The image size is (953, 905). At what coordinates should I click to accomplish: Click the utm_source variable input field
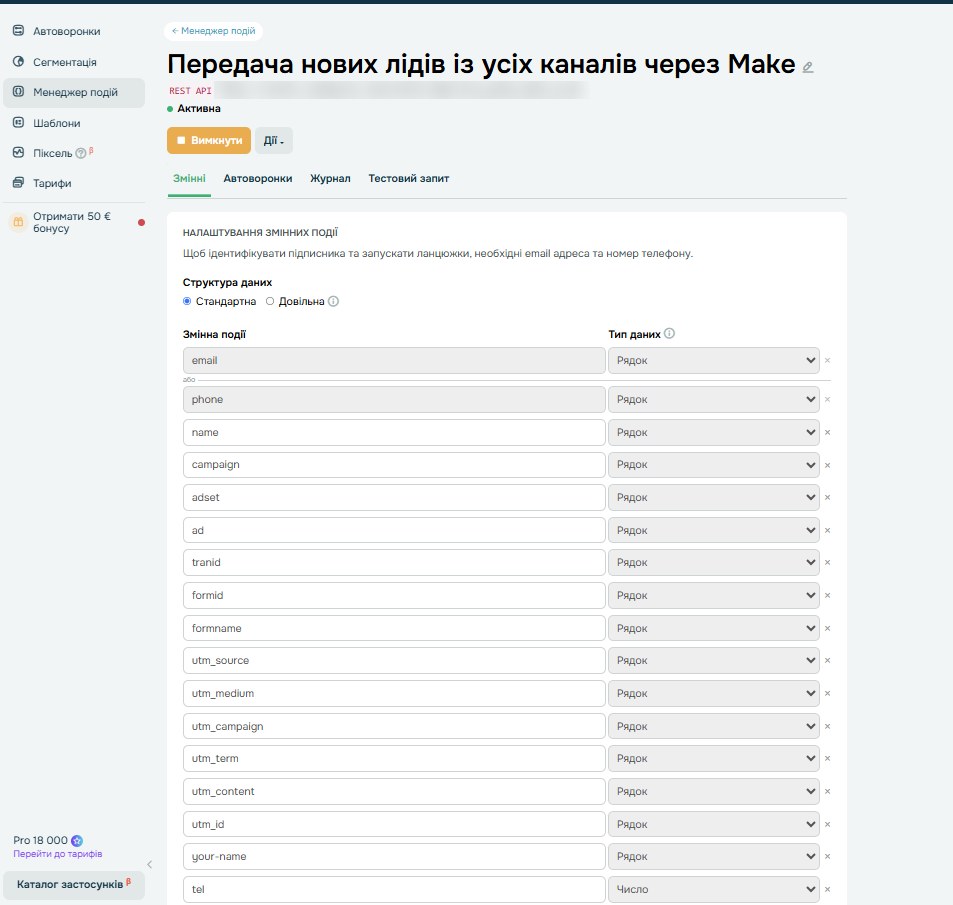[394, 660]
